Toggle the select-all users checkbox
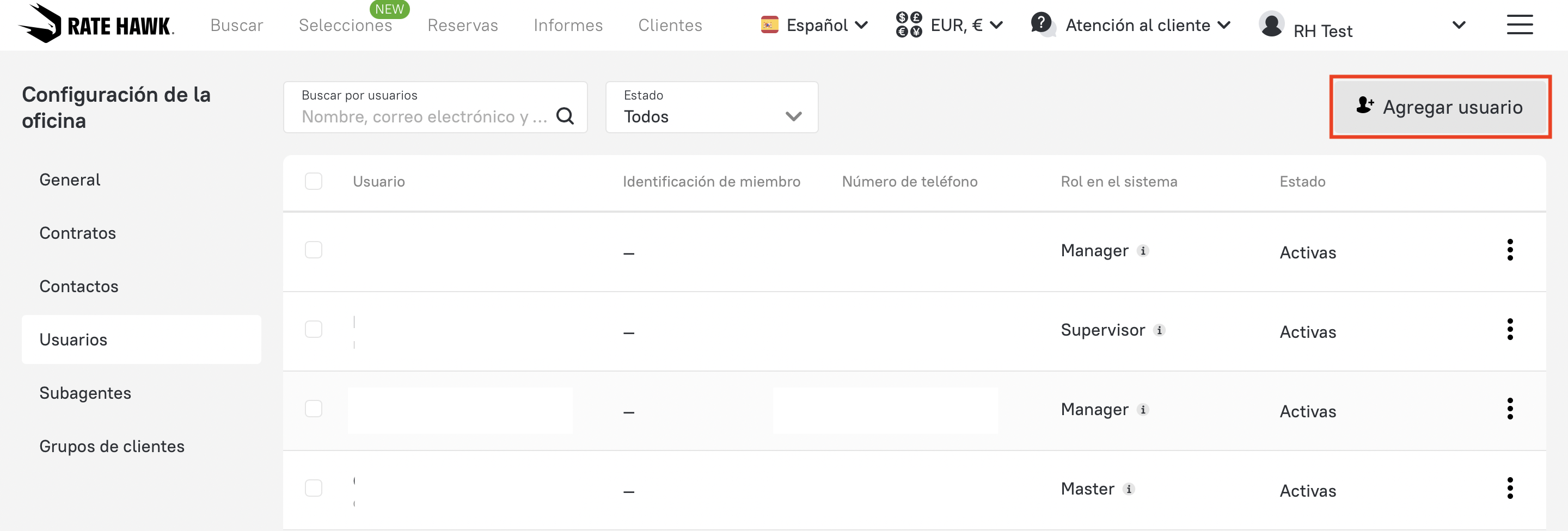This screenshot has height=531, width=1568. click(314, 181)
